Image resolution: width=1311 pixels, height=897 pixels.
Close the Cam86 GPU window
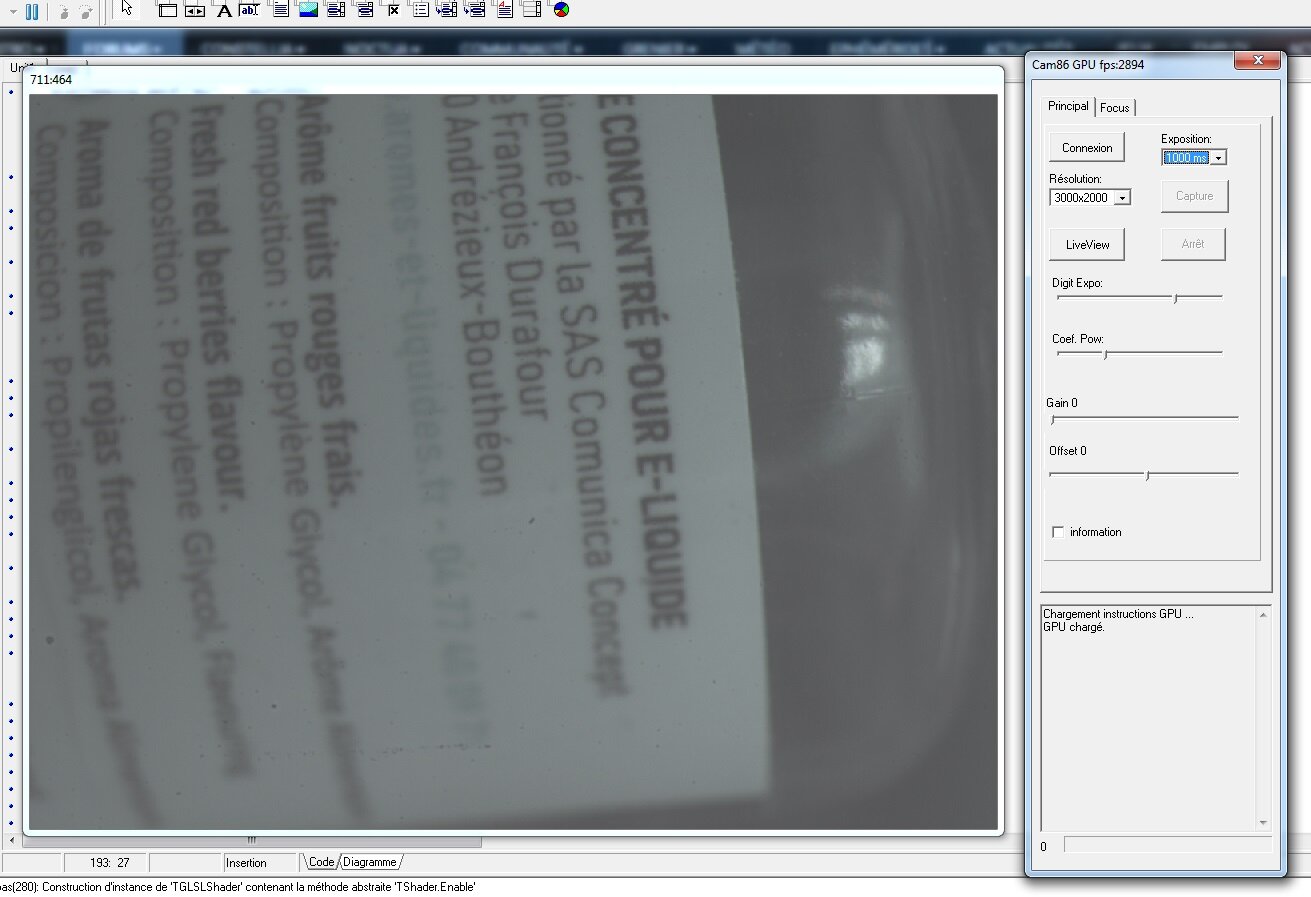point(1257,62)
